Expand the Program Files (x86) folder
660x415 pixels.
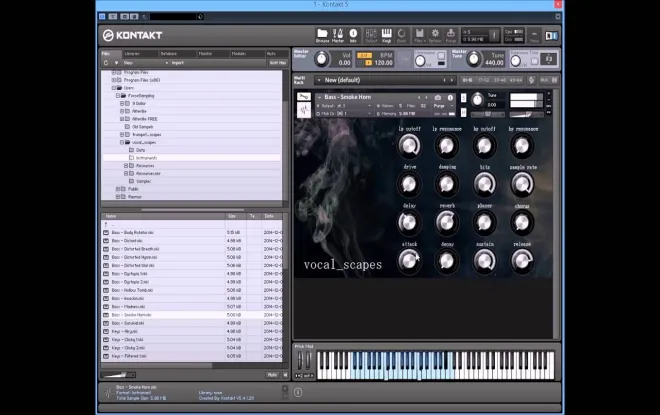[x=114, y=80]
